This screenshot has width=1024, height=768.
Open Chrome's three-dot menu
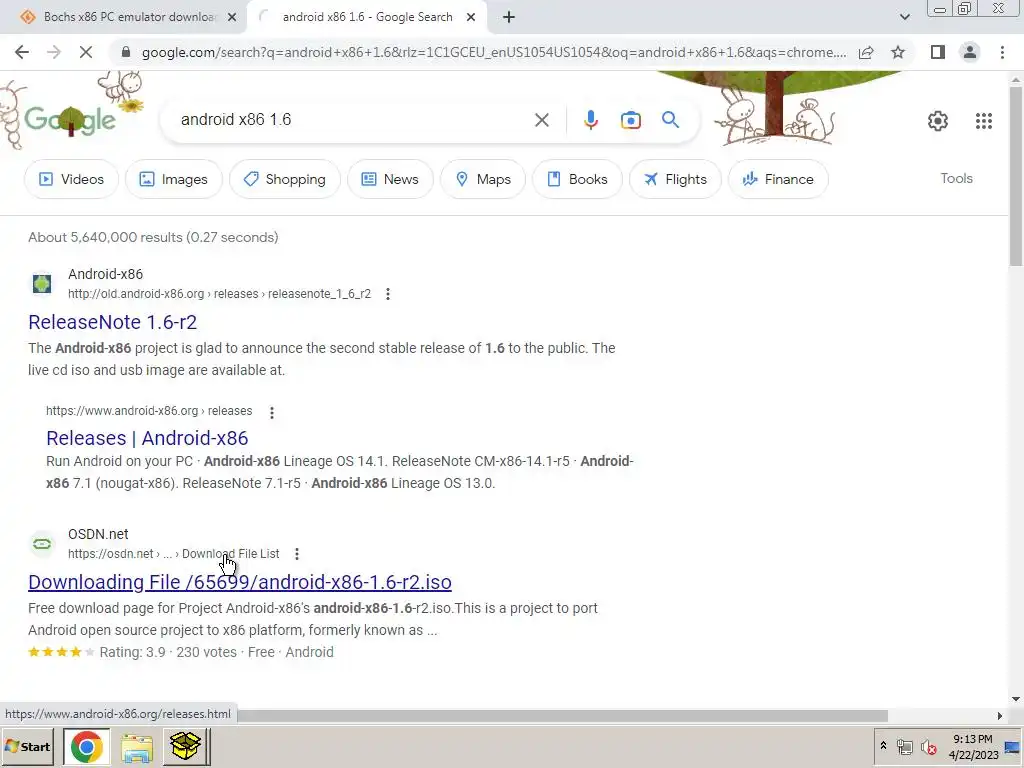click(1002, 52)
